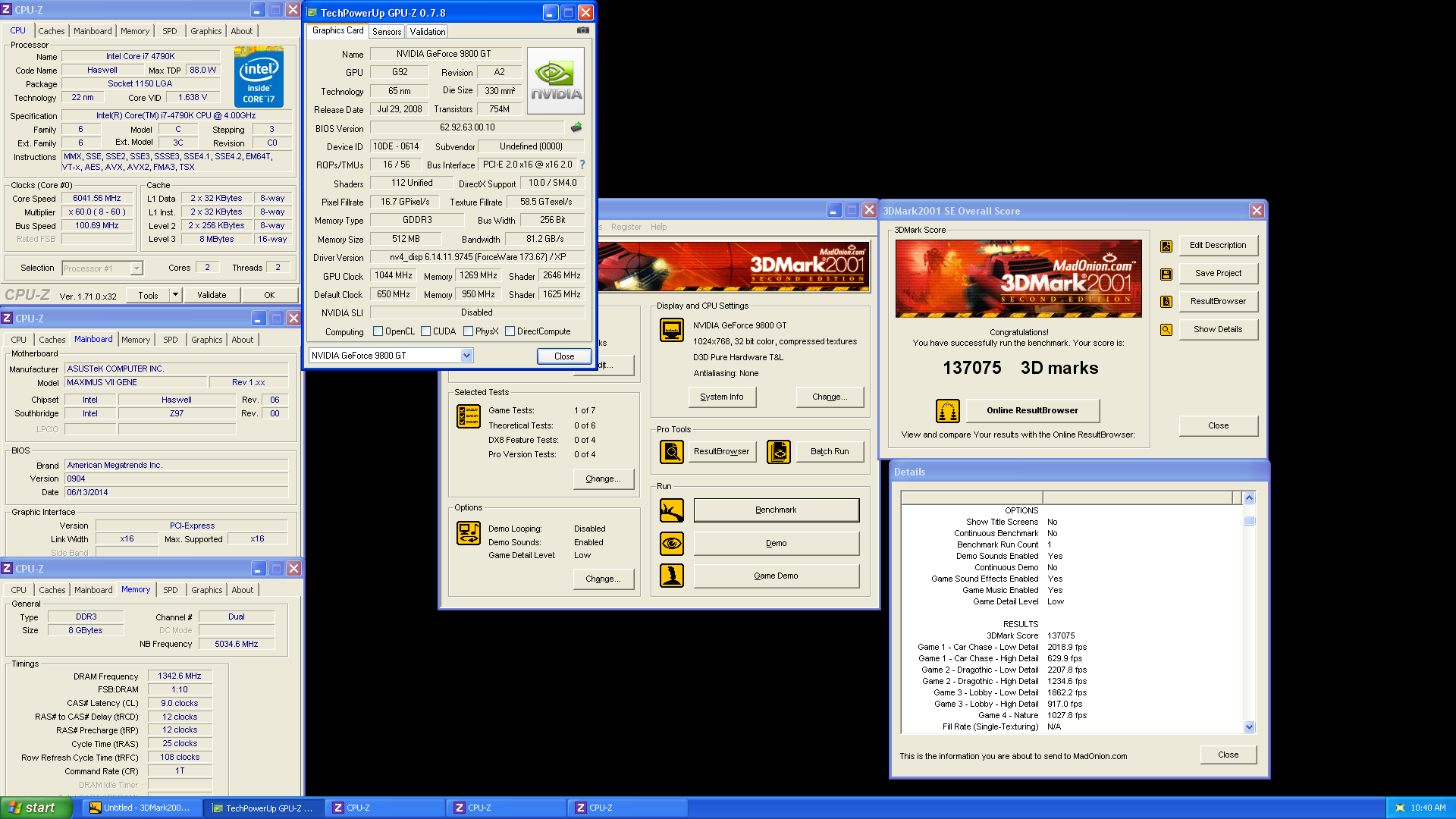Click the Options settings icon in 3DMark
Screen dimensions: 1456x819
pos(469,533)
